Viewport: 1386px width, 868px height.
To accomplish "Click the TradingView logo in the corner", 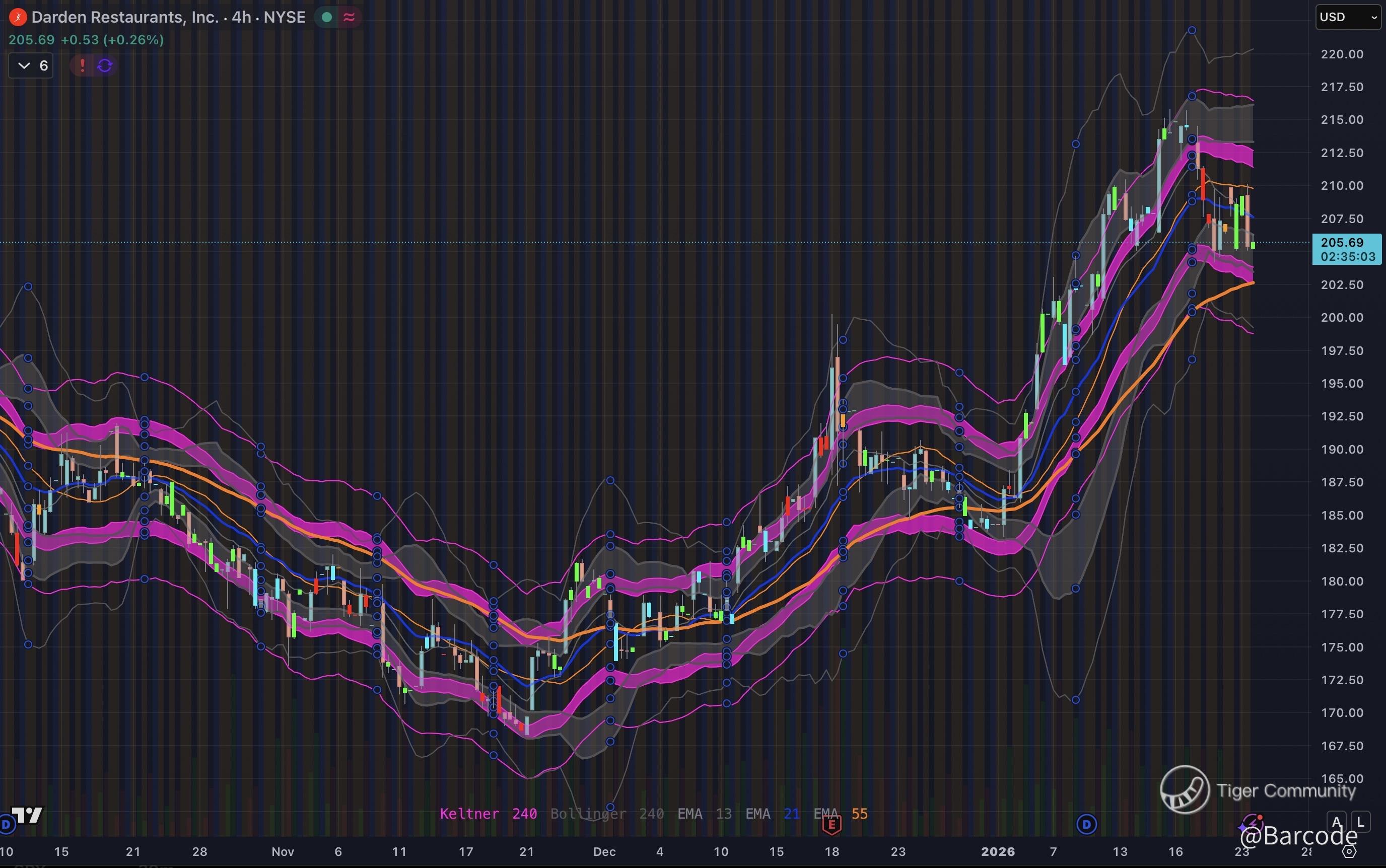I will [x=27, y=815].
